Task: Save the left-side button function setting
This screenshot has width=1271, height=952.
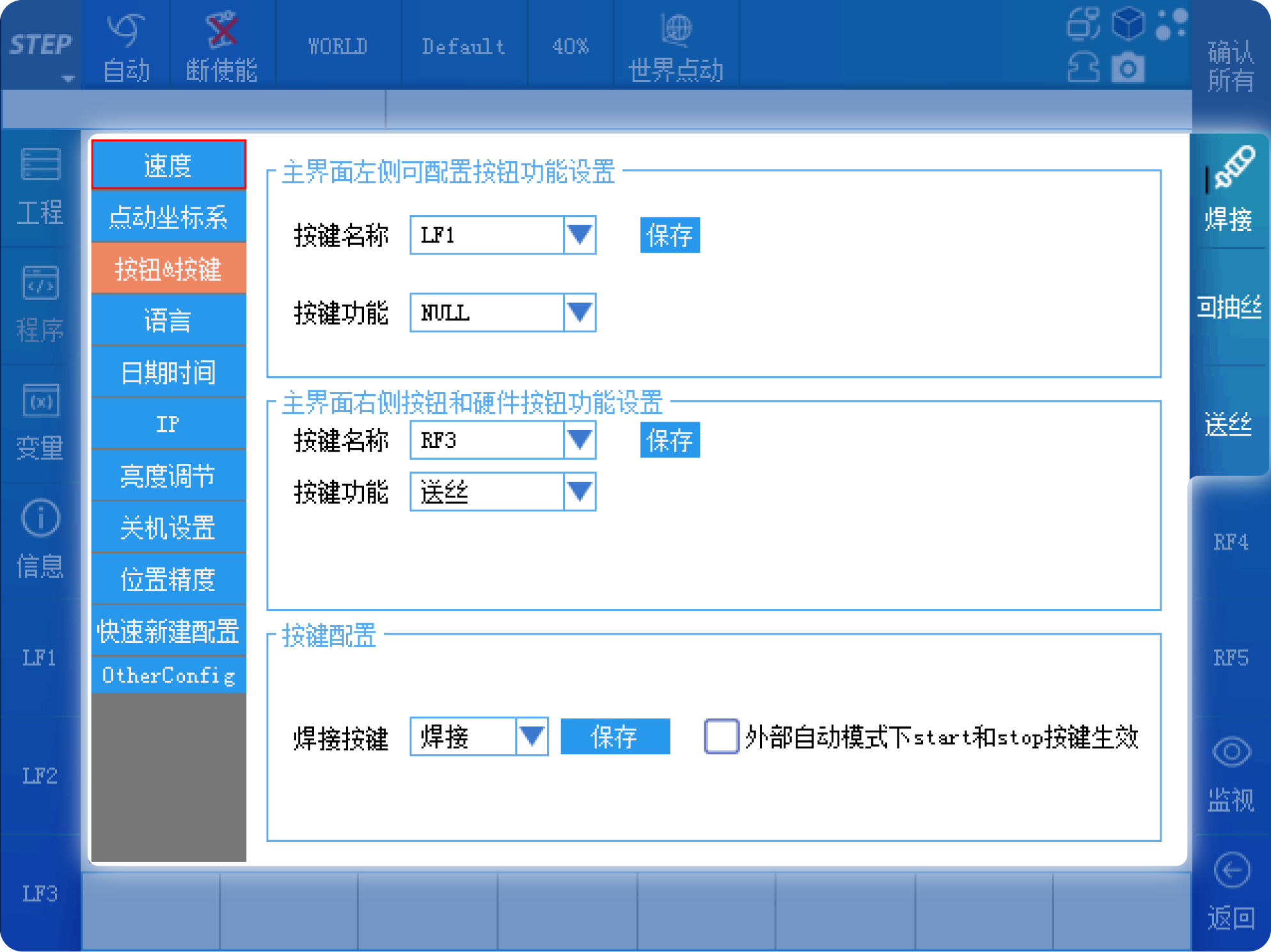Action: tap(670, 235)
